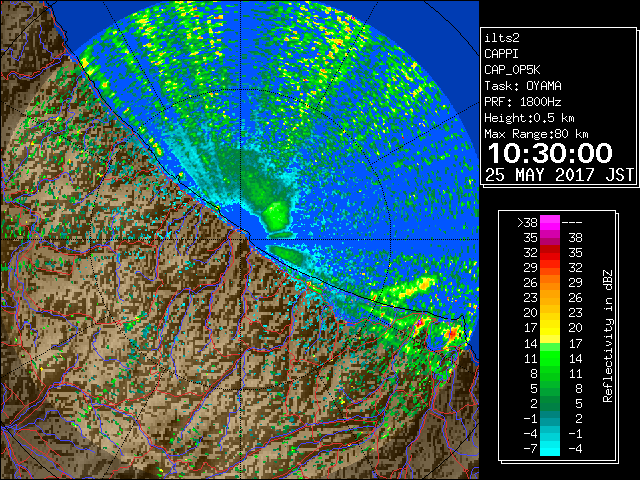This screenshot has height=480, width=640.
Task: Click the 'ilts2' radar name text
Action: point(502,38)
